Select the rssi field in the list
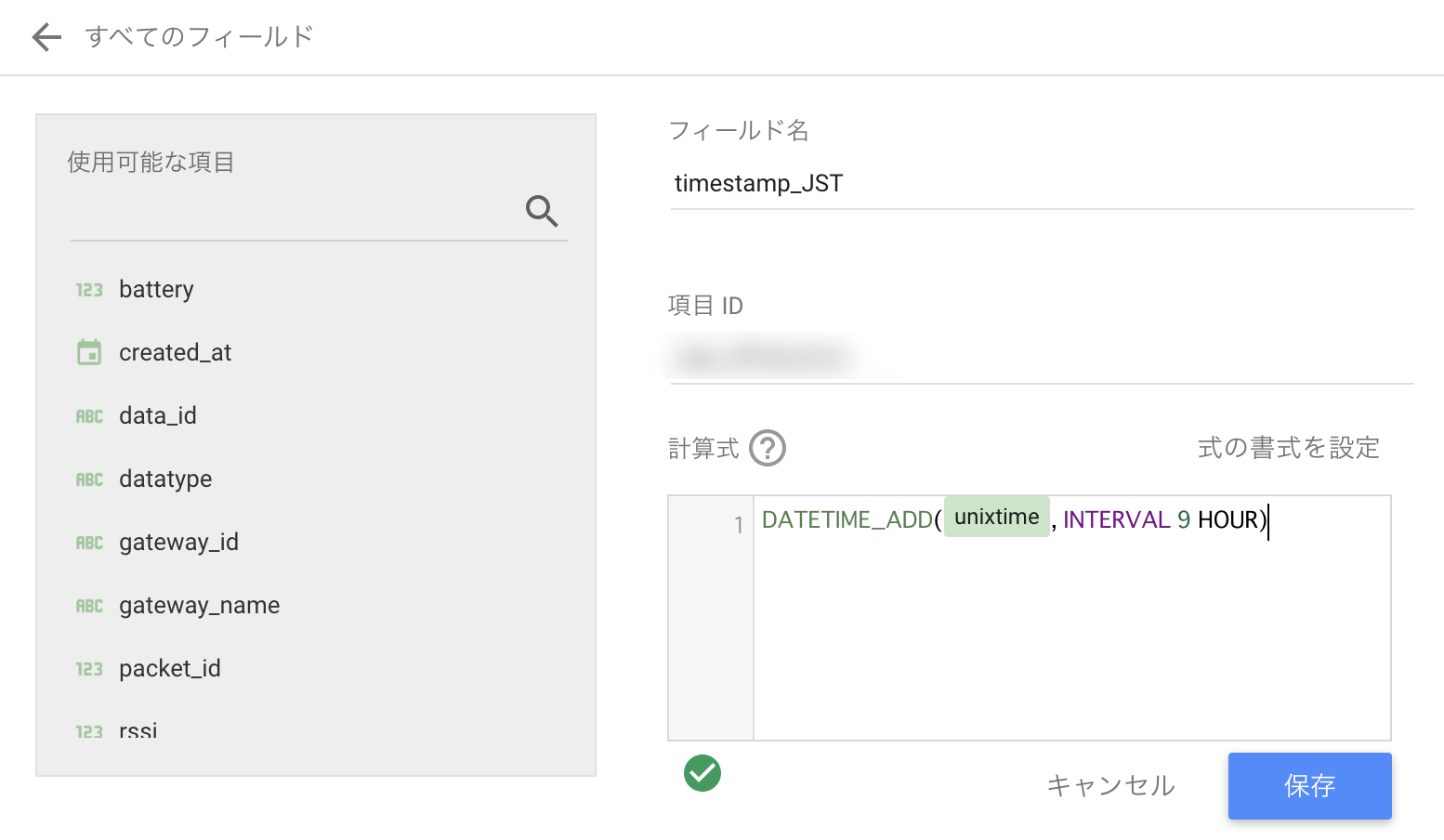Viewport: 1444px width, 840px height. pos(138,729)
